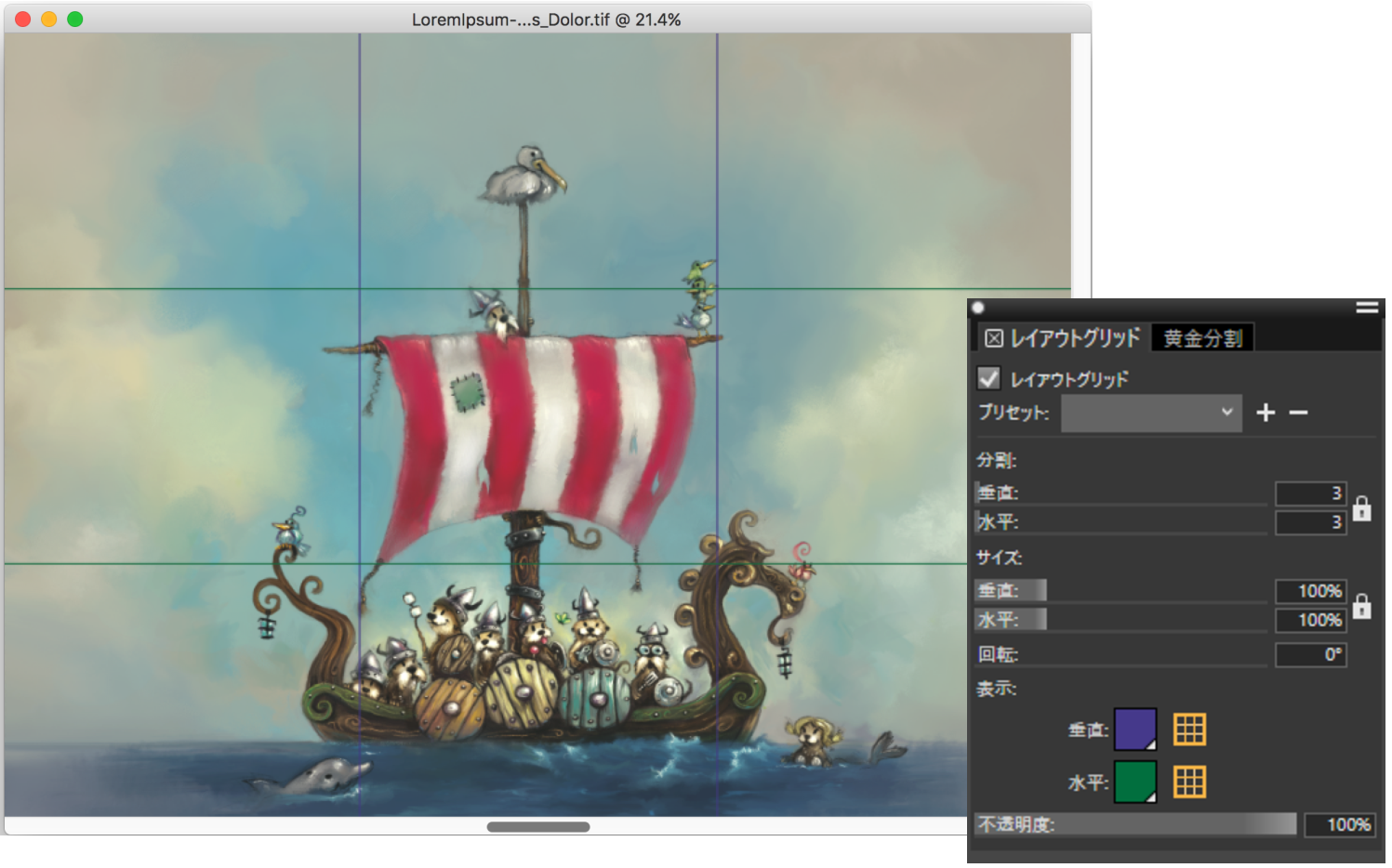1392x868 pixels.
Task: Switch to the 黄金分割 tab
Action: [x=1202, y=338]
